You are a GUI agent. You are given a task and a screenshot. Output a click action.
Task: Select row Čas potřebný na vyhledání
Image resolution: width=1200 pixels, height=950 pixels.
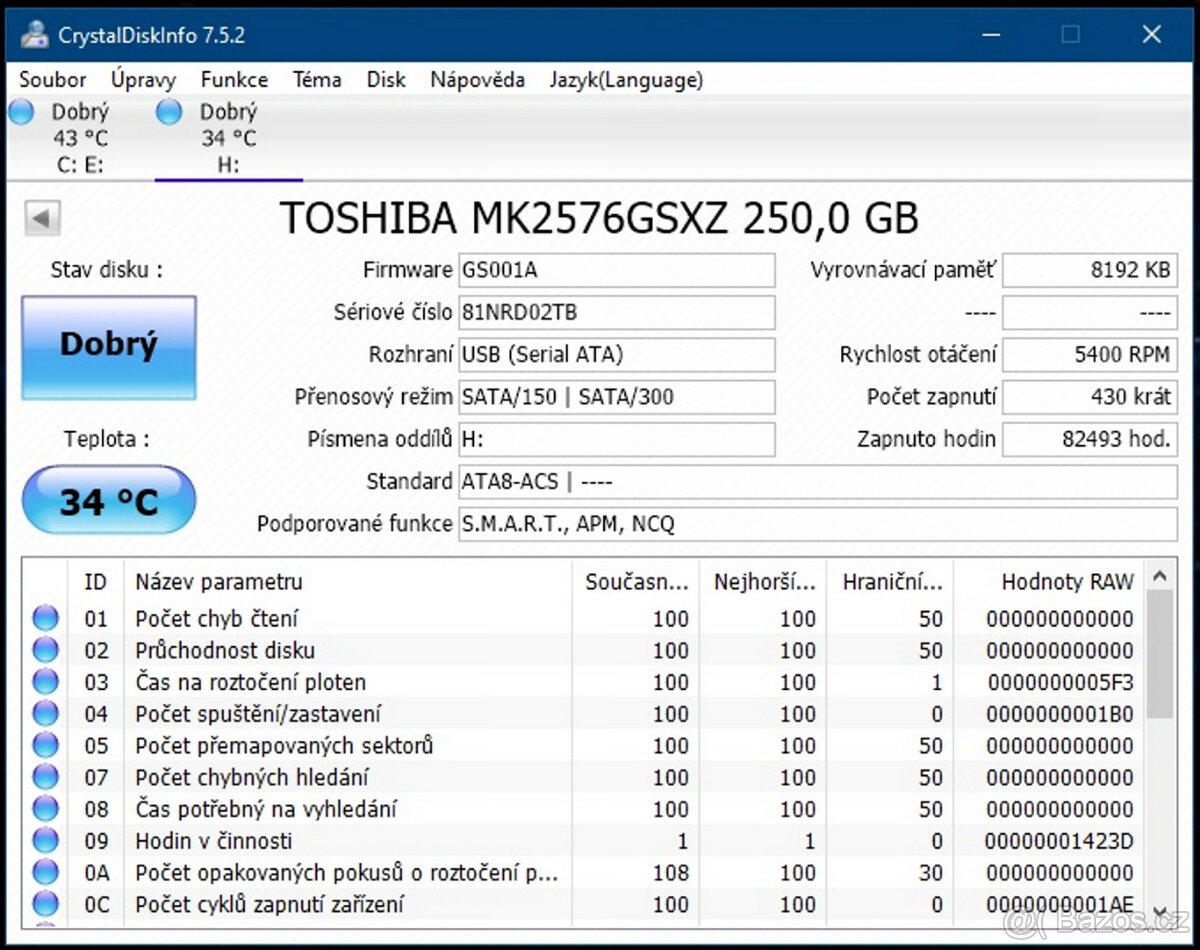pos(584,809)
